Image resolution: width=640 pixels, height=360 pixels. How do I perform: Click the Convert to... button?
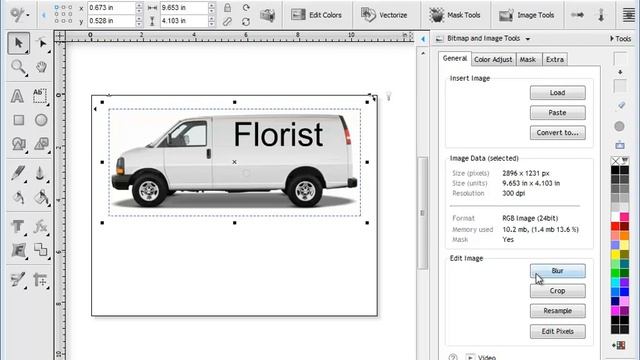[x=558, y=133]
